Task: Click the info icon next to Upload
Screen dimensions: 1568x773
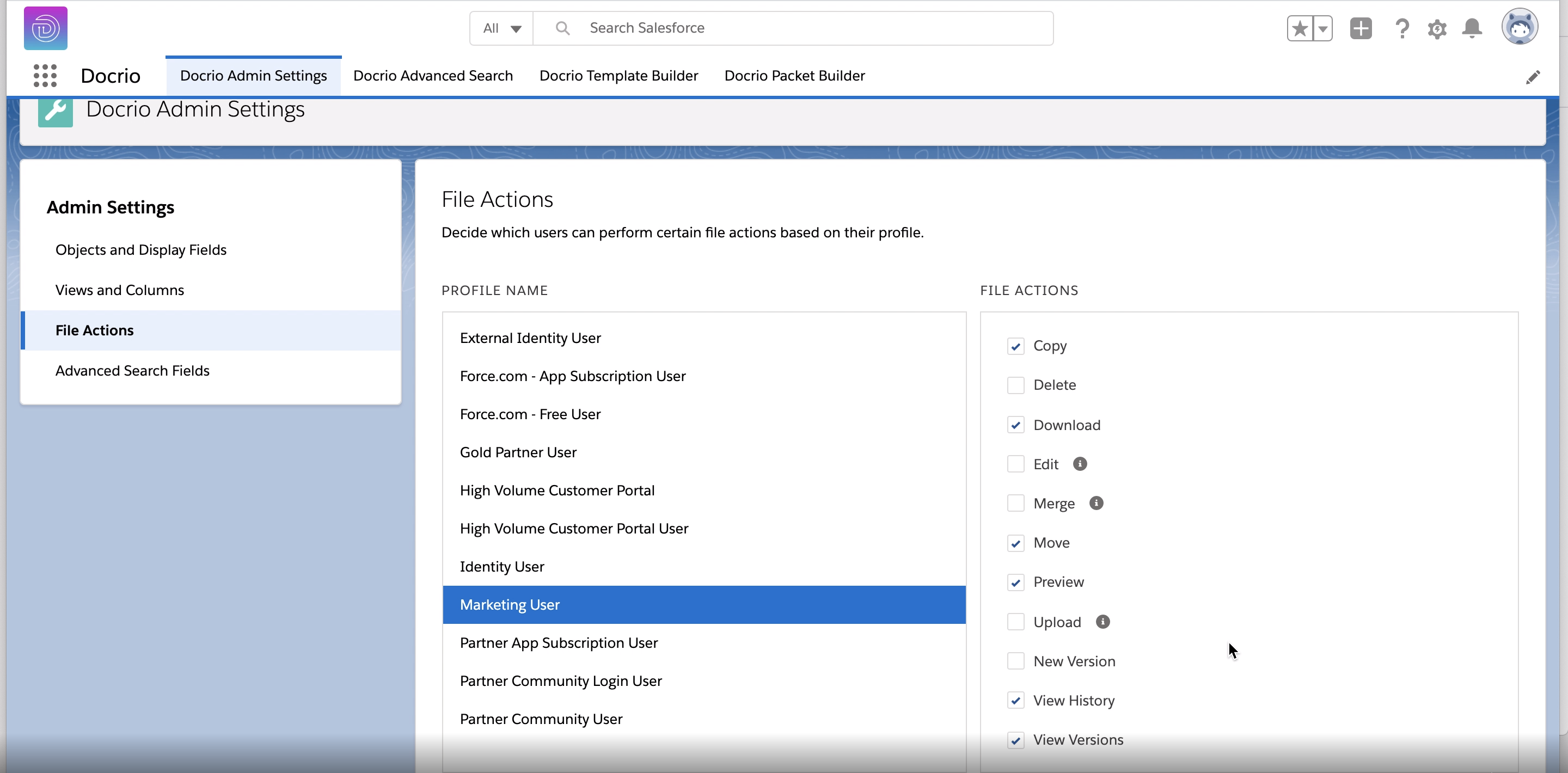Action: click(x=1103, y=622)
